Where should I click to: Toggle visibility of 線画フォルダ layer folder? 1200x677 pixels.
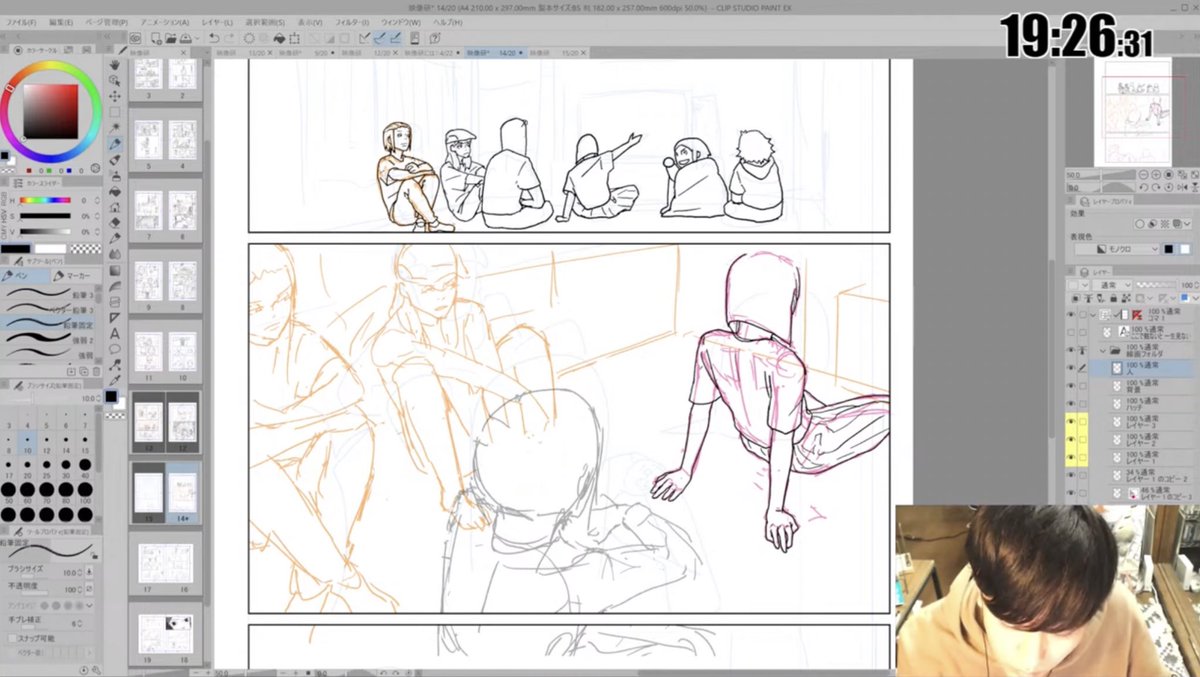click(x=1071, y=350)
